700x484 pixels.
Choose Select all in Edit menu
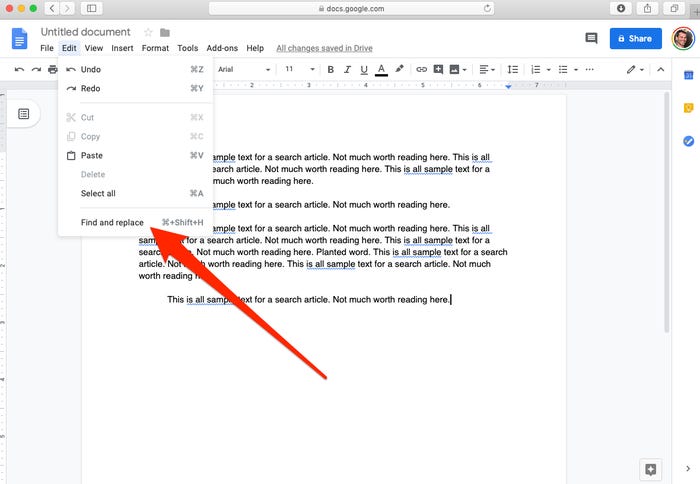(135, 193)
